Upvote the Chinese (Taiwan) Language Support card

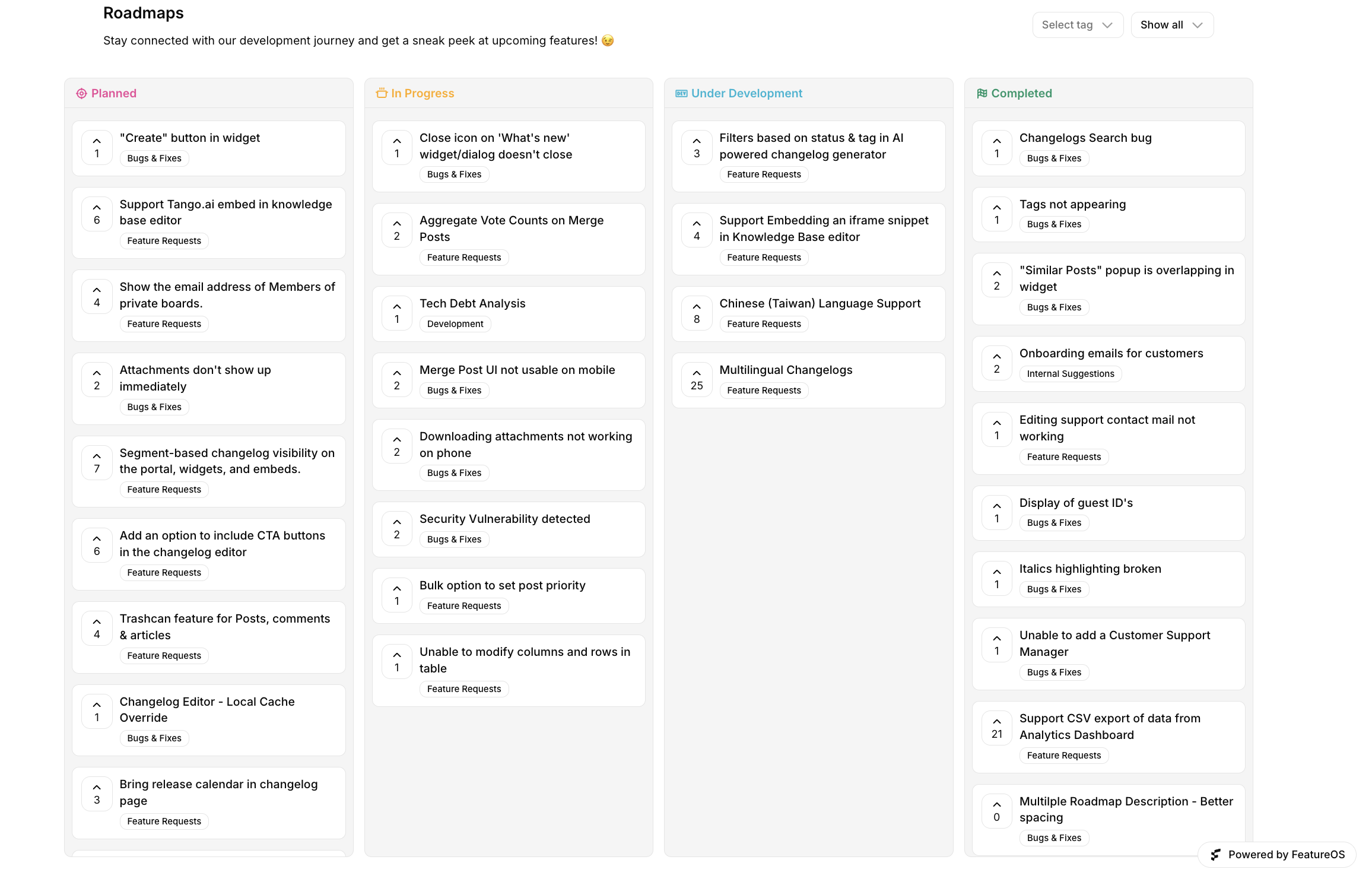click(x=696, y=306)
